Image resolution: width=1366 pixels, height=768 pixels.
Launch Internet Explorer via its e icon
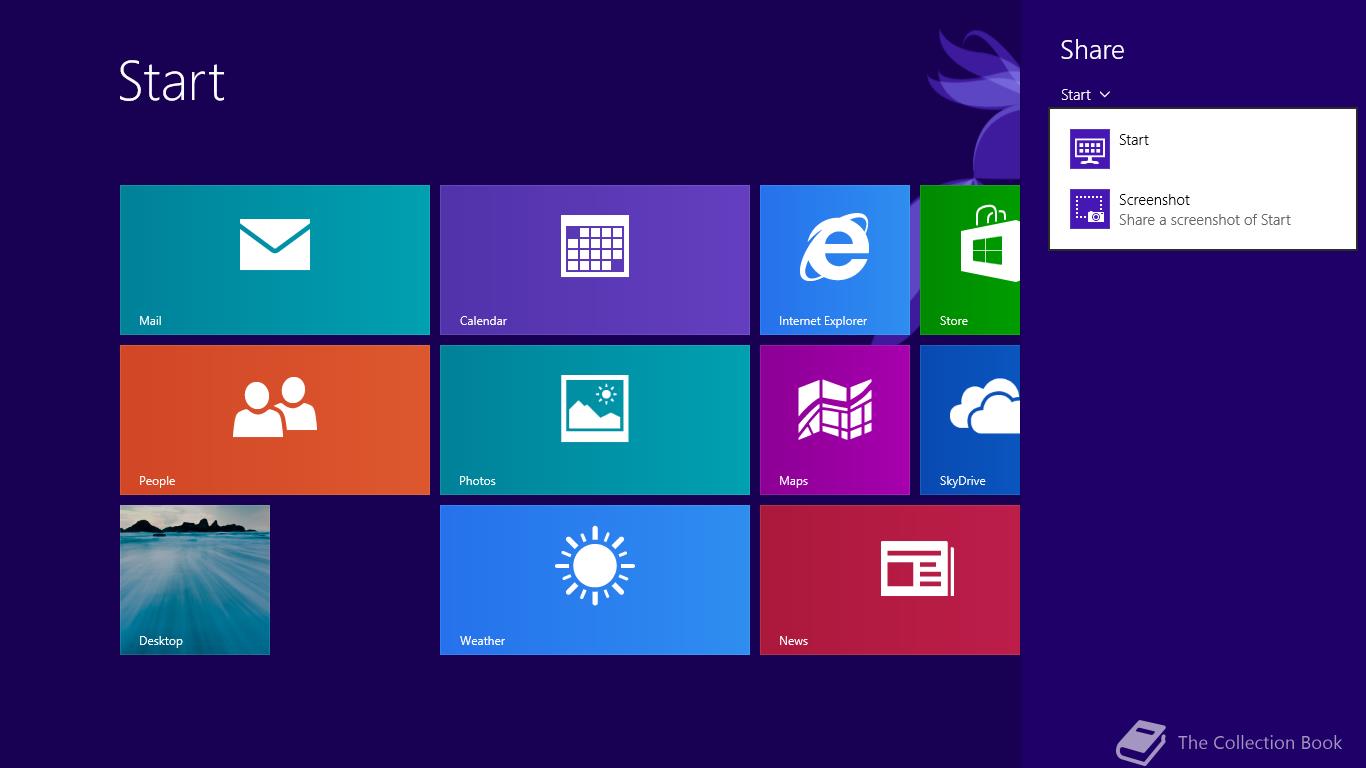click(835, 247)
